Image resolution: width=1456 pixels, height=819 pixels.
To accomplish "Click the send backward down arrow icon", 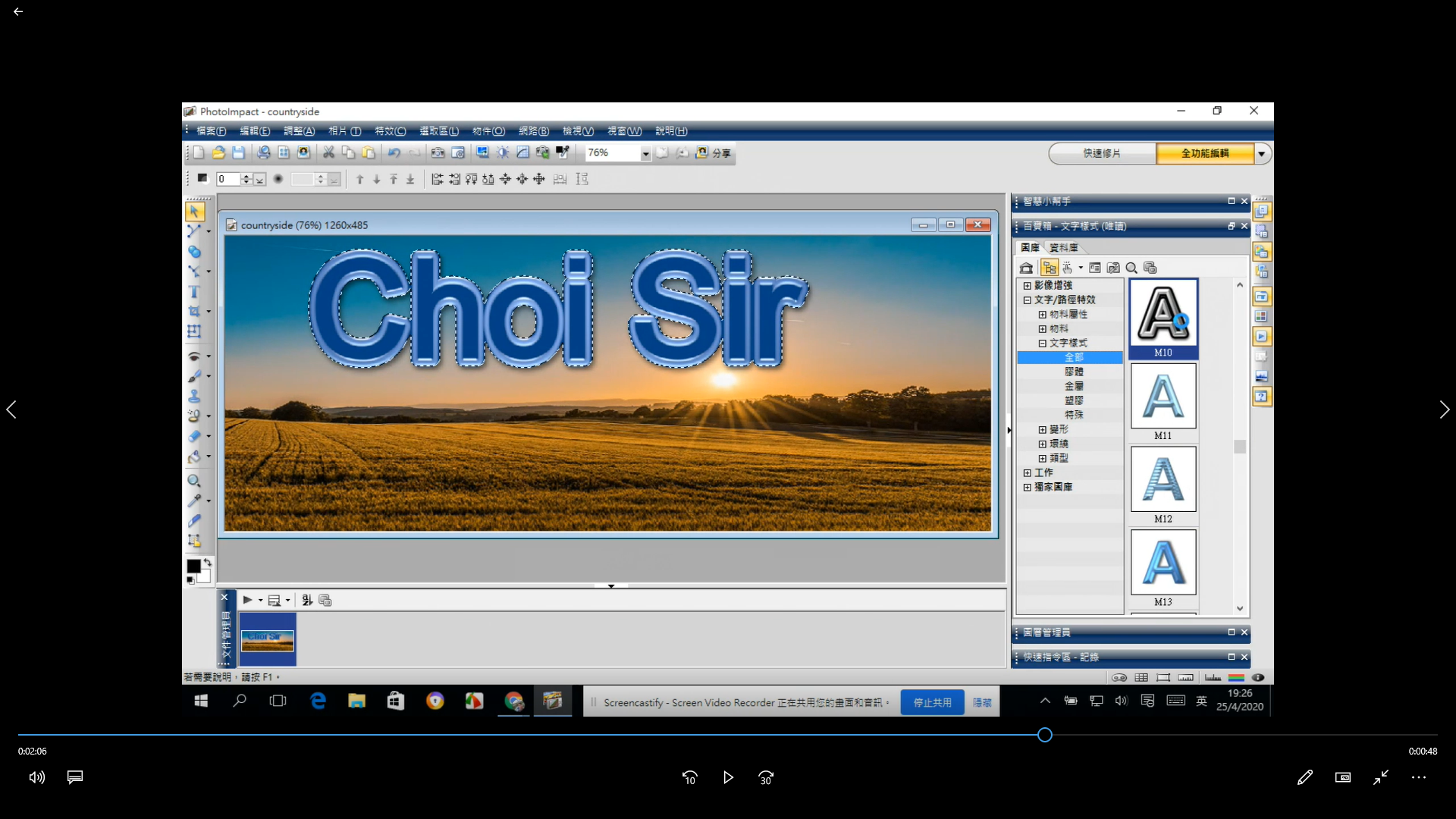I will (376, 180).
